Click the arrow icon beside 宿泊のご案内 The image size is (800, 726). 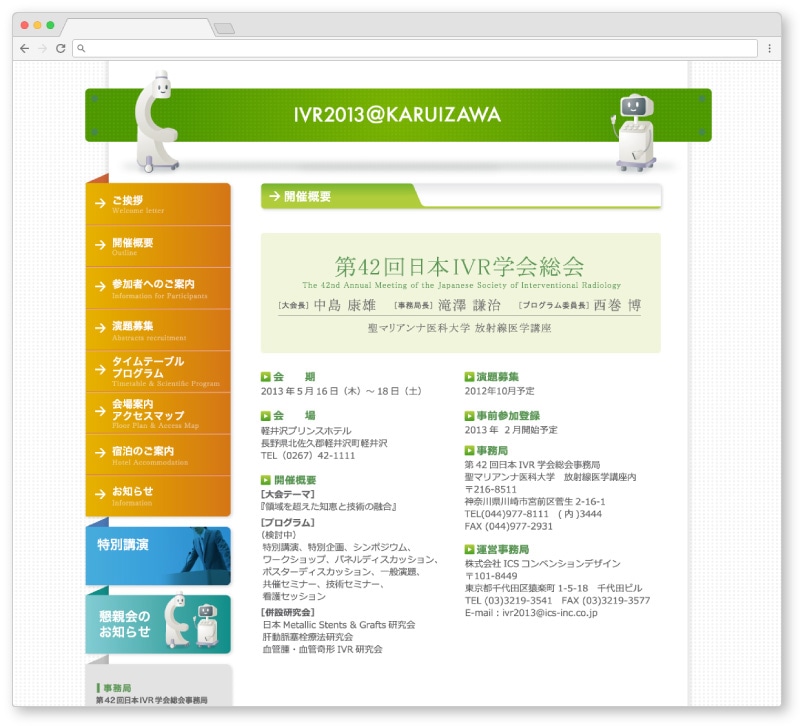(100, 453)
